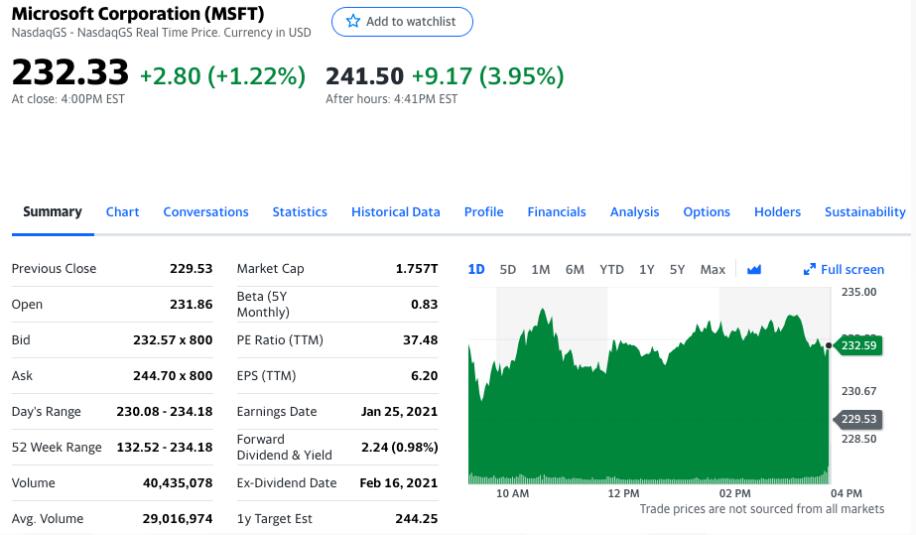The width and height of the screenshot is (916, 535).
Task: Select the 1Y chart range
Action: 646,269
